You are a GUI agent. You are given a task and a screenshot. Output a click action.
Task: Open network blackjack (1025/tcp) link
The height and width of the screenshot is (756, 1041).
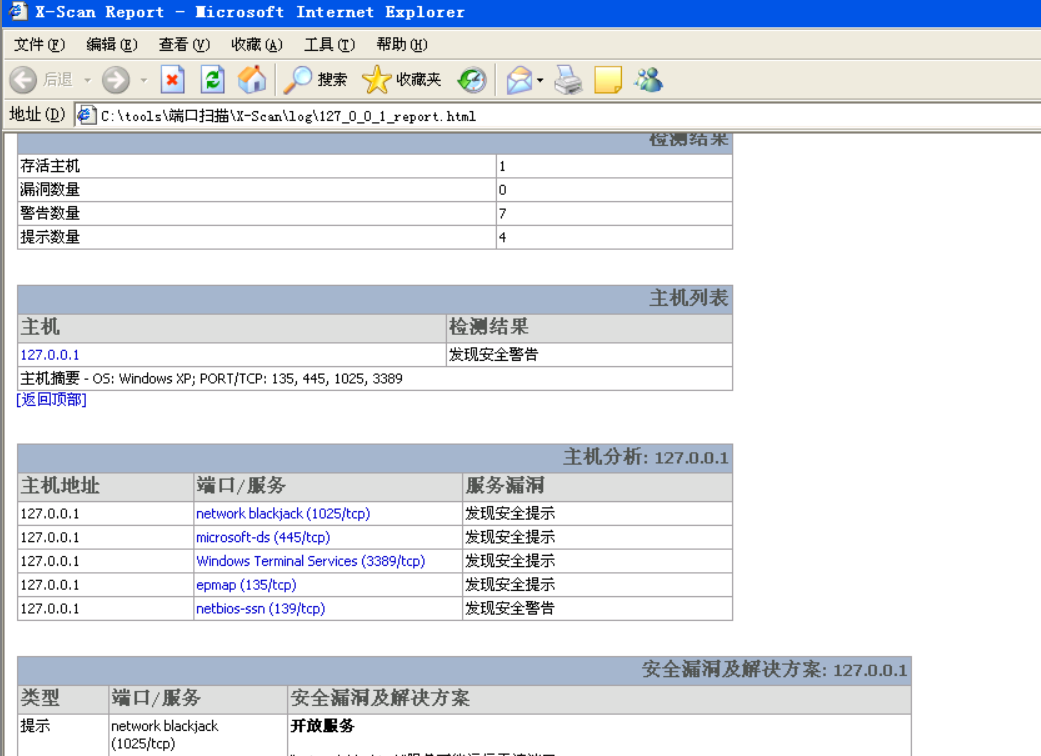click(283, 513)
